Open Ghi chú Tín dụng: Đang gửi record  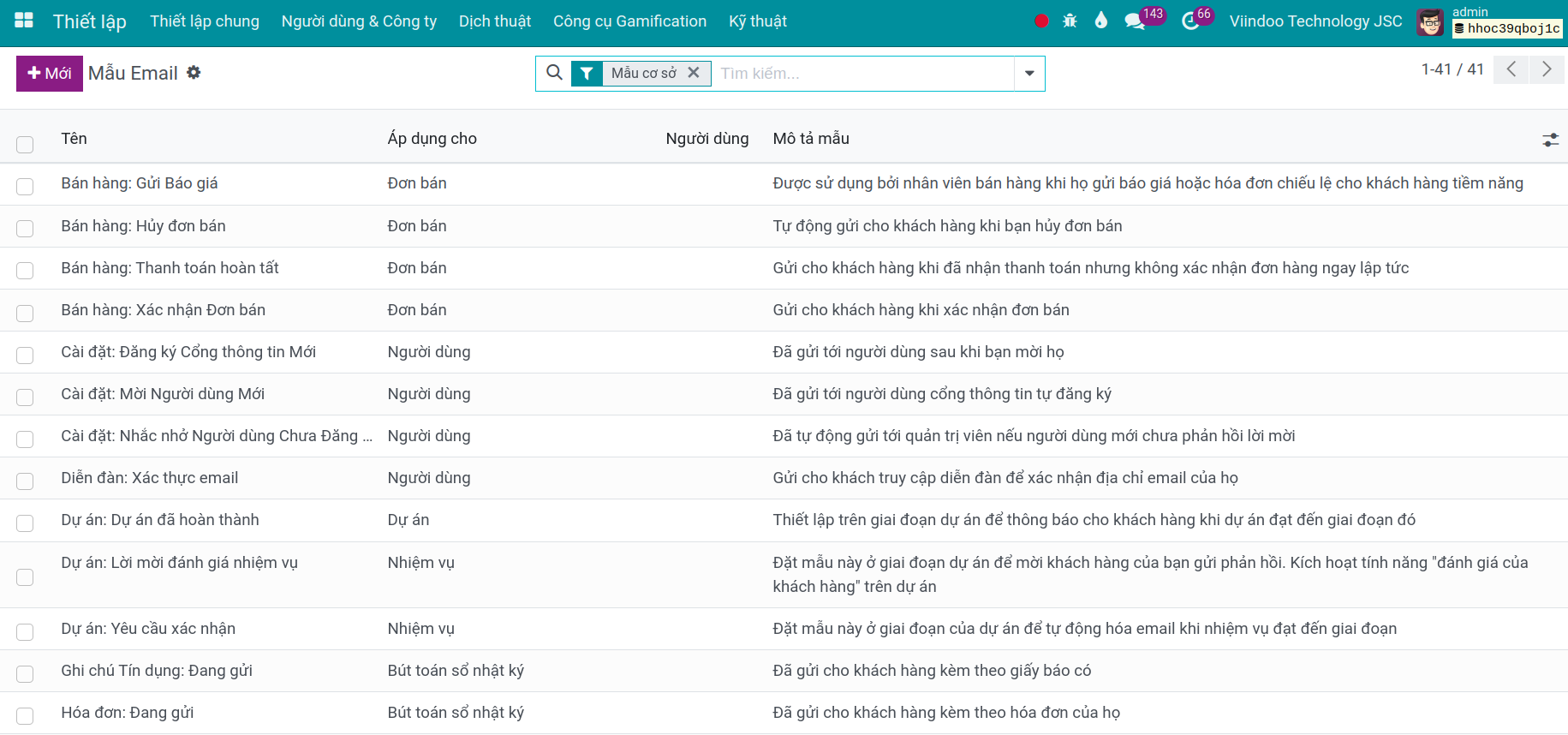157,671
